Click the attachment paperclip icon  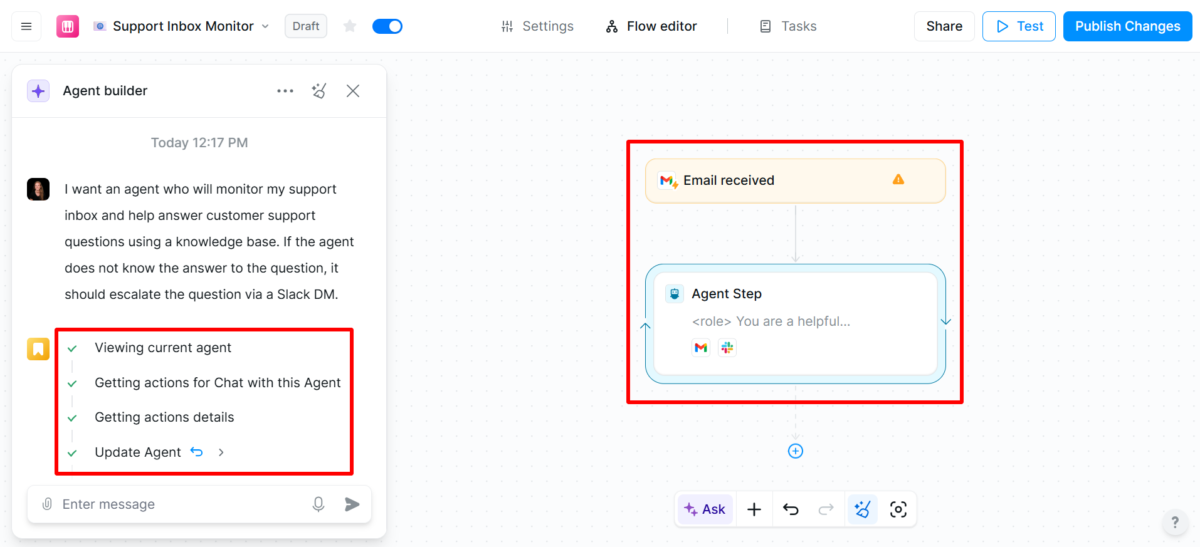47,504
